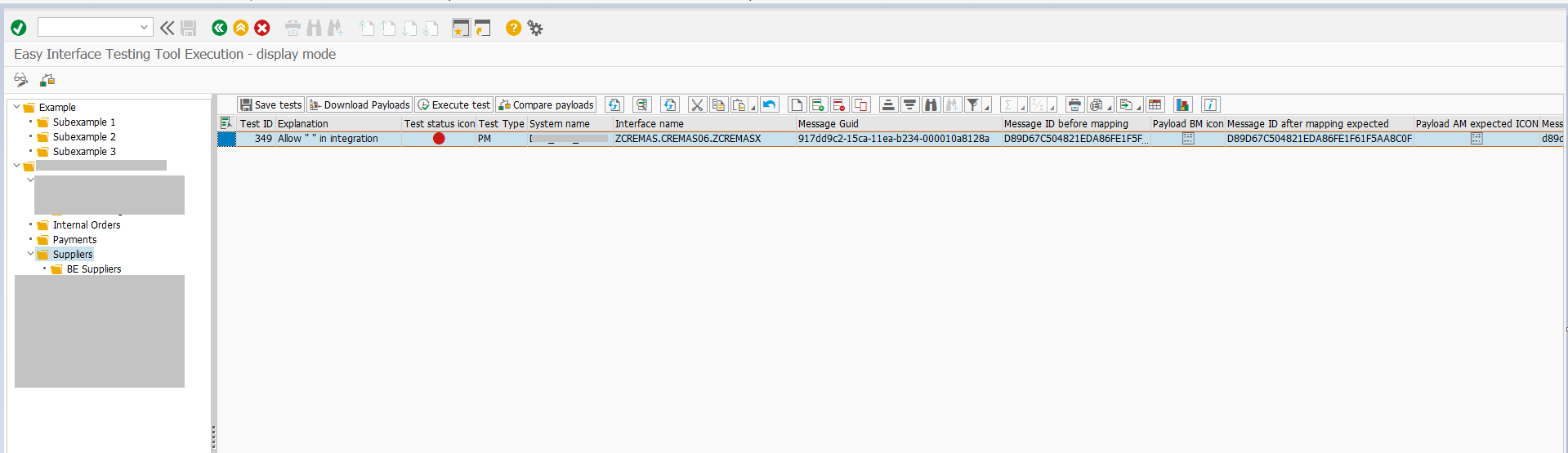Click the yellow Exit up-arrow icon
This screenshot has width=1568, height=453.
(241, 29)
